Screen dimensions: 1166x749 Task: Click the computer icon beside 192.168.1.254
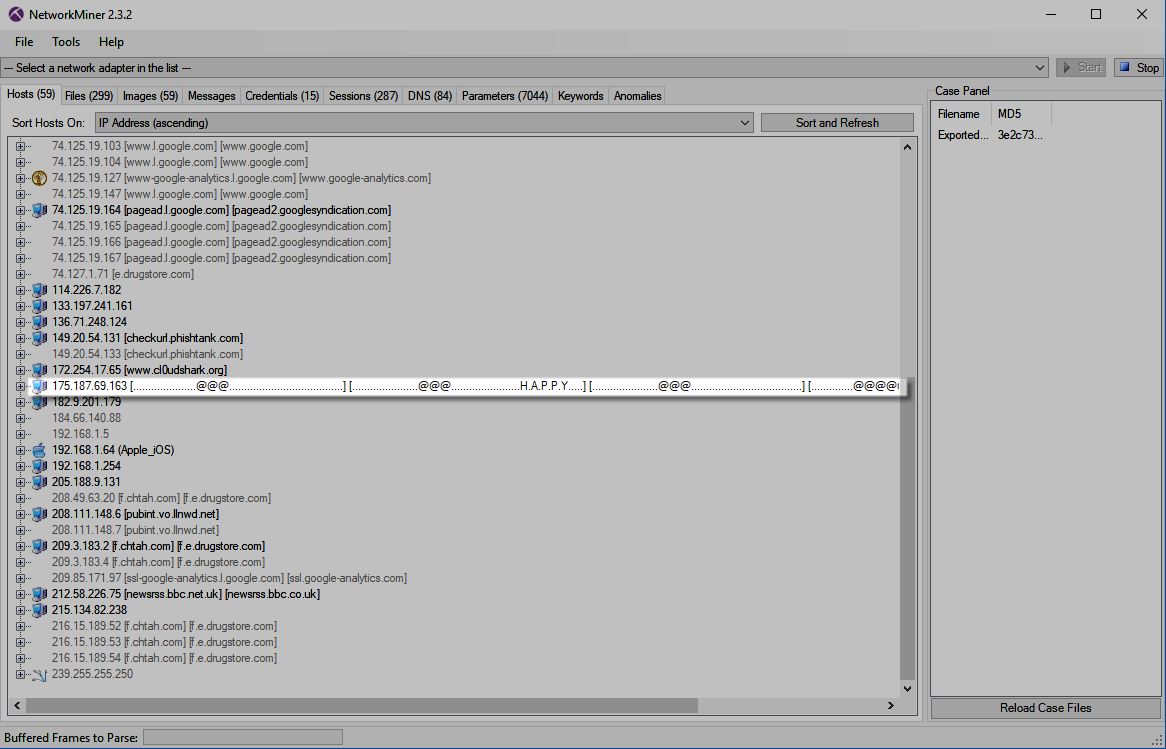pos(39,466)
